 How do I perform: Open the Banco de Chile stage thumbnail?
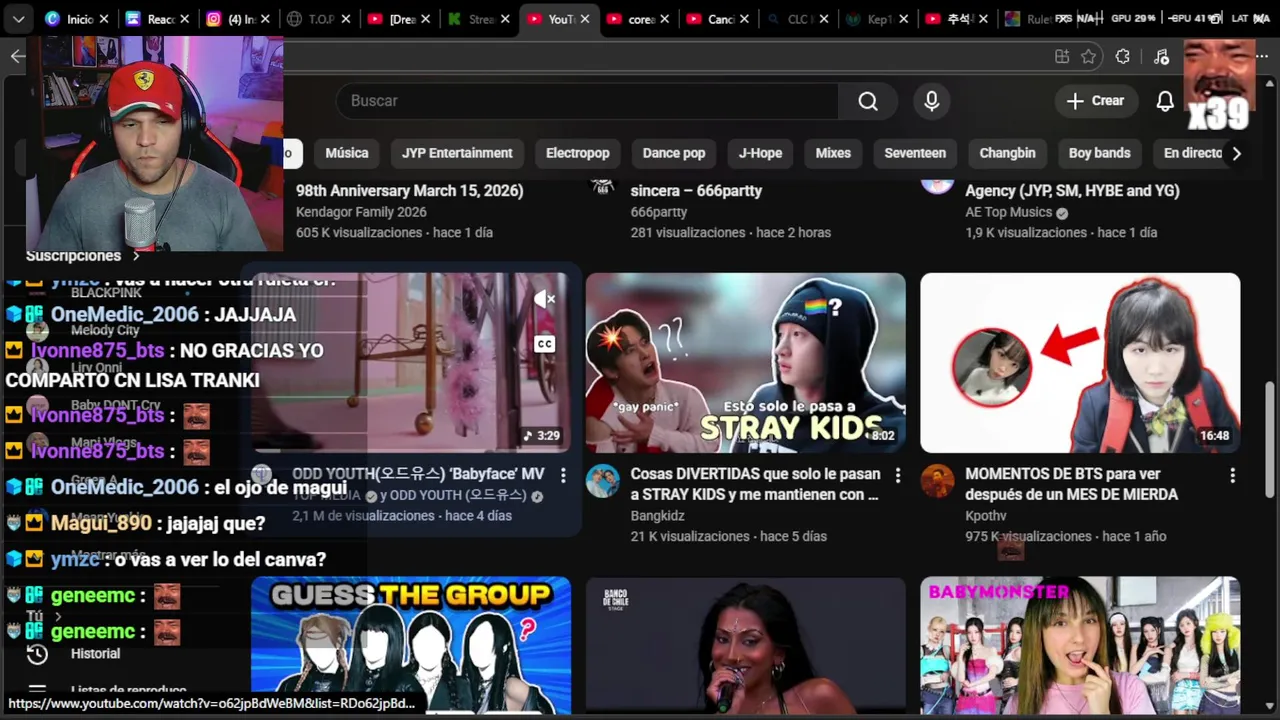point(745,644)
